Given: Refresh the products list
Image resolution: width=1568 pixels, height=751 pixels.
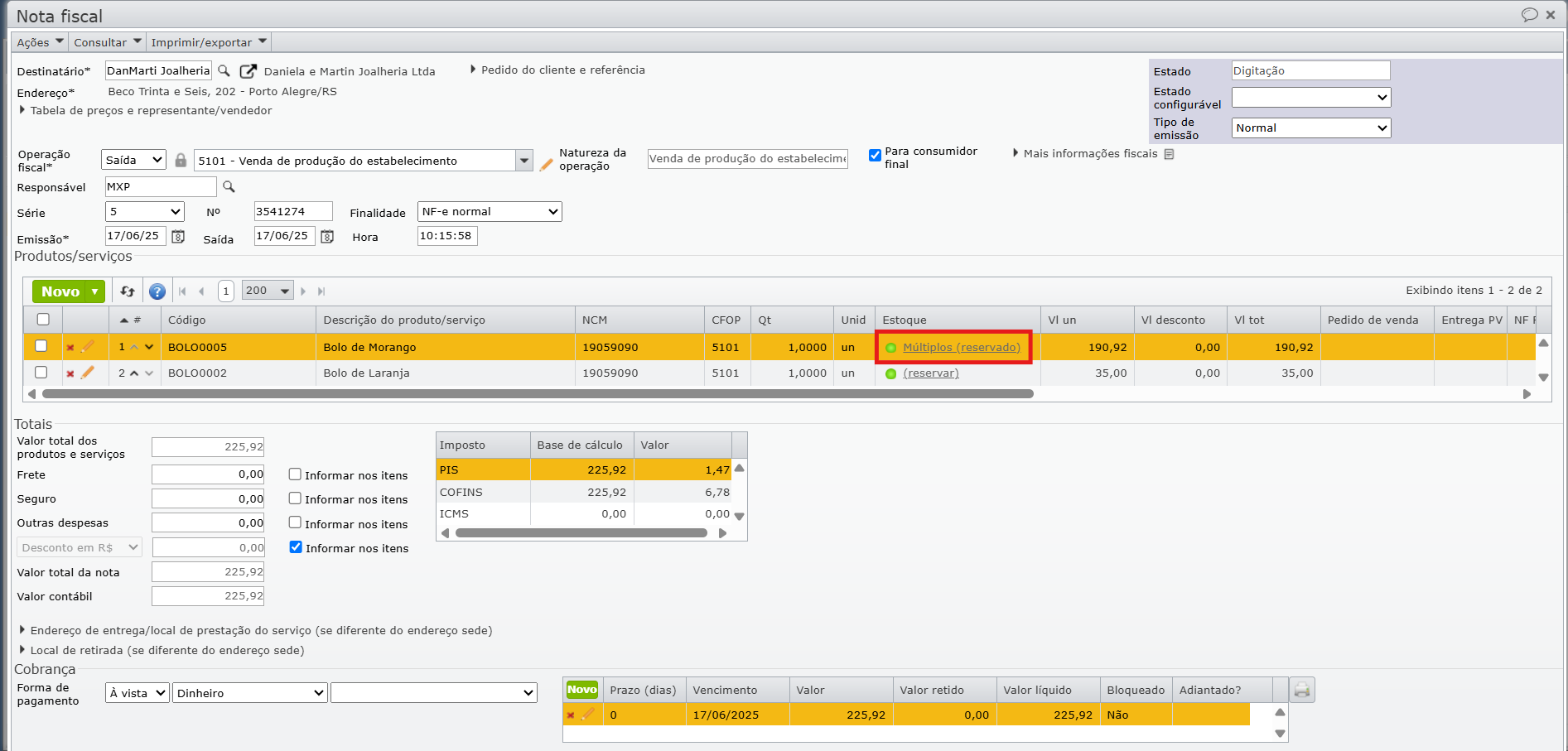Looking at the screenshot, I should click(127, 291).
